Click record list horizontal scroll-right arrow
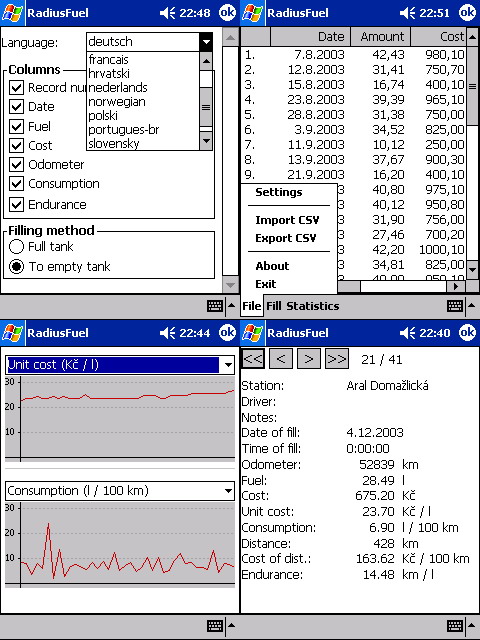This screenshot has width=480, height=640. point(456,287)
